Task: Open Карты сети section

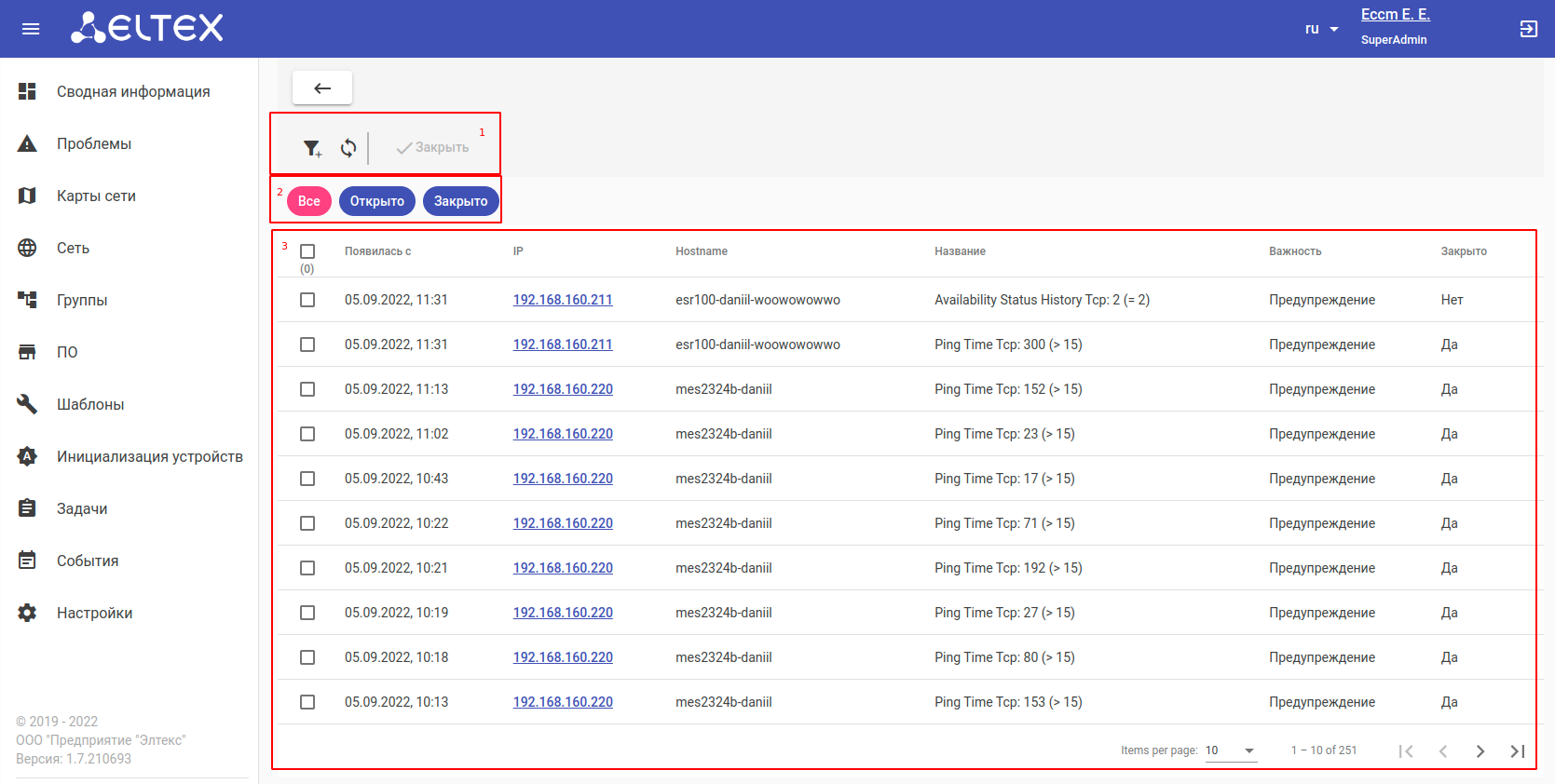Action: click(x=96, y=196)
